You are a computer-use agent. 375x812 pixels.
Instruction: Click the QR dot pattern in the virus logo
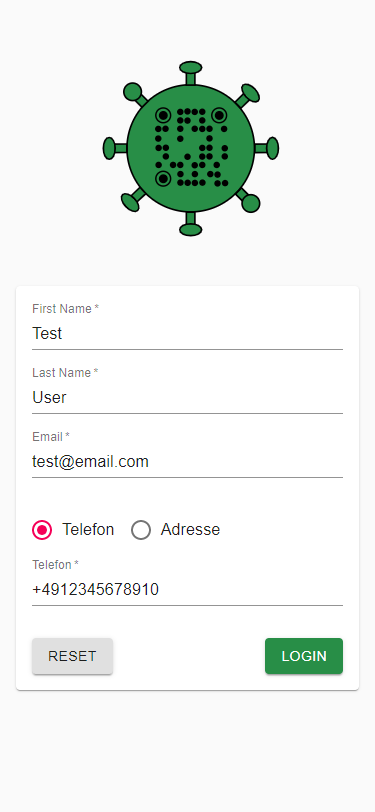pyautogui.click(x=191, y=147)
